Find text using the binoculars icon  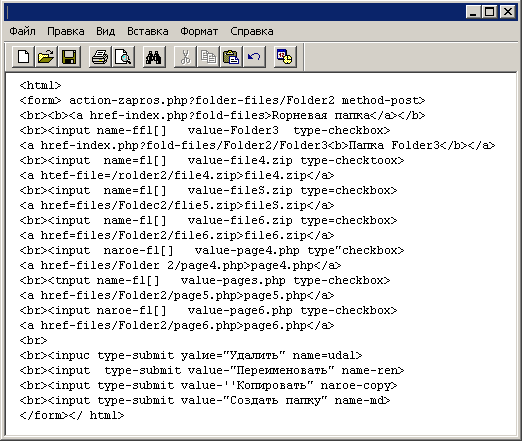154,57
